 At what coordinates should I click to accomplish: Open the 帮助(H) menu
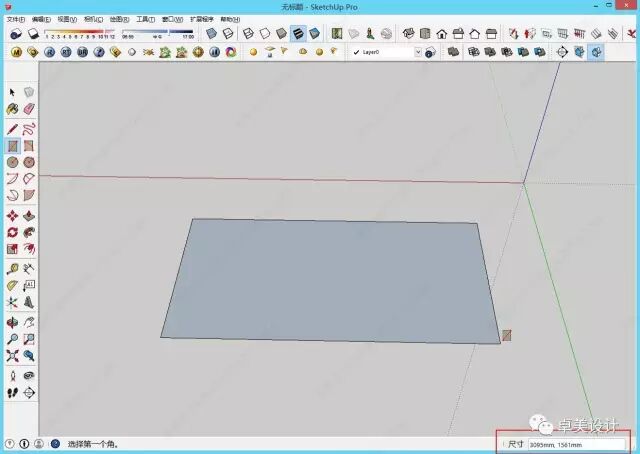click(230, 19)
